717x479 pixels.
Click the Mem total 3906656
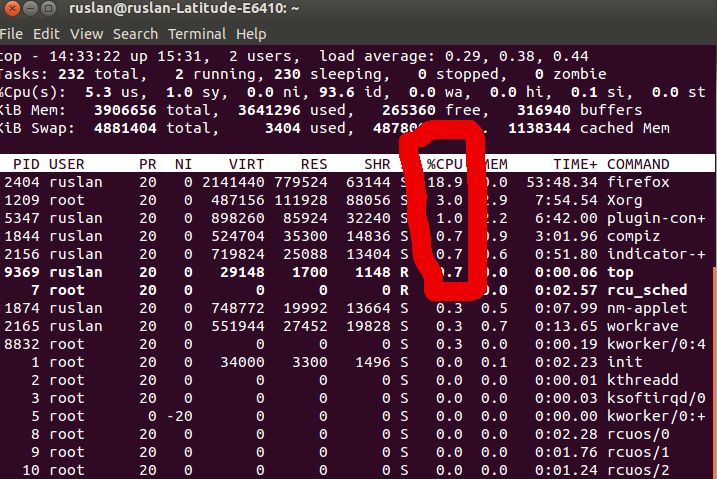click(125, 110)
